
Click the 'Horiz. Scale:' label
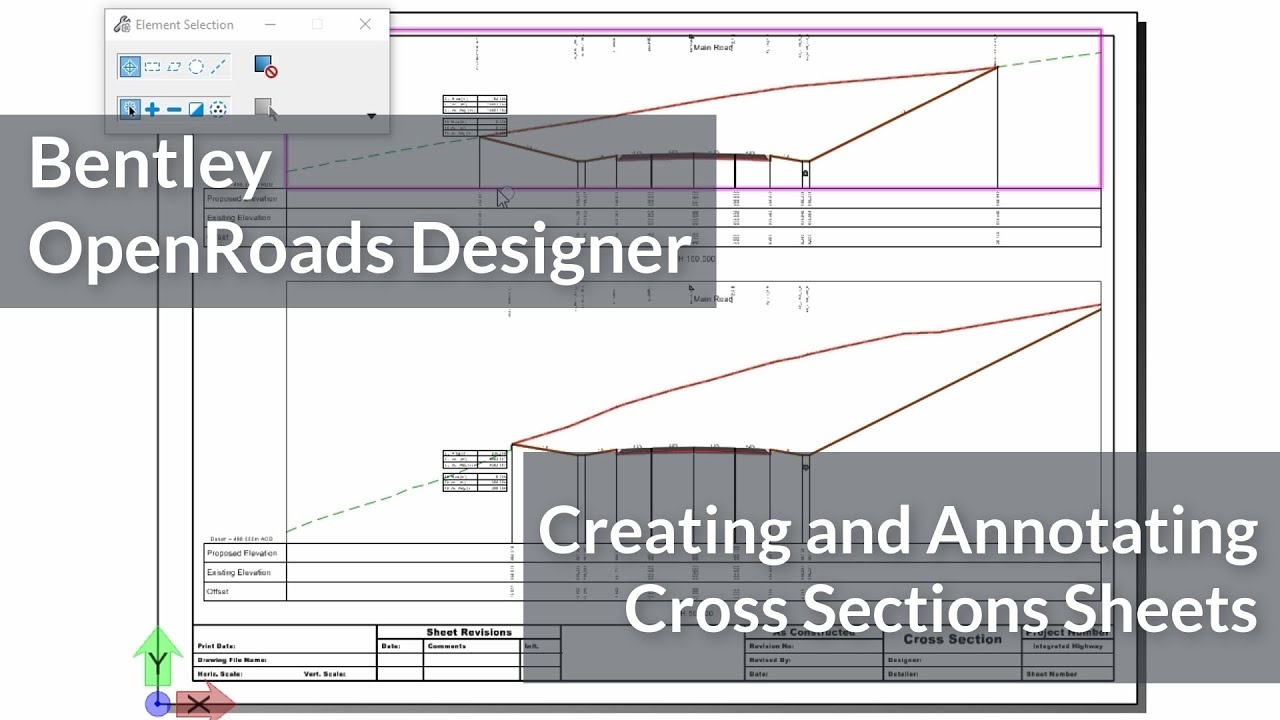point(220,675)
